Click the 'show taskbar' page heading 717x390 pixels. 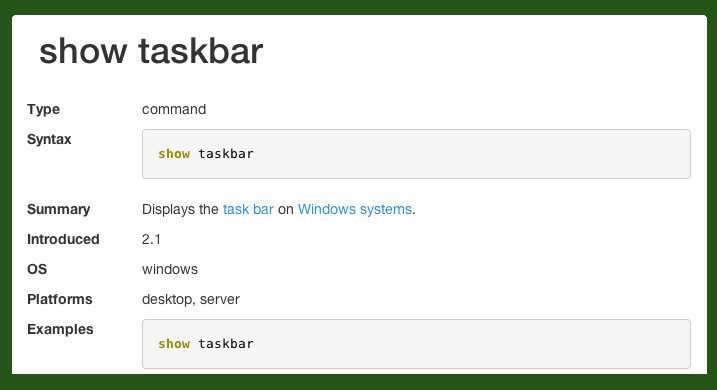pyautogui.click(x=151, y=51)
